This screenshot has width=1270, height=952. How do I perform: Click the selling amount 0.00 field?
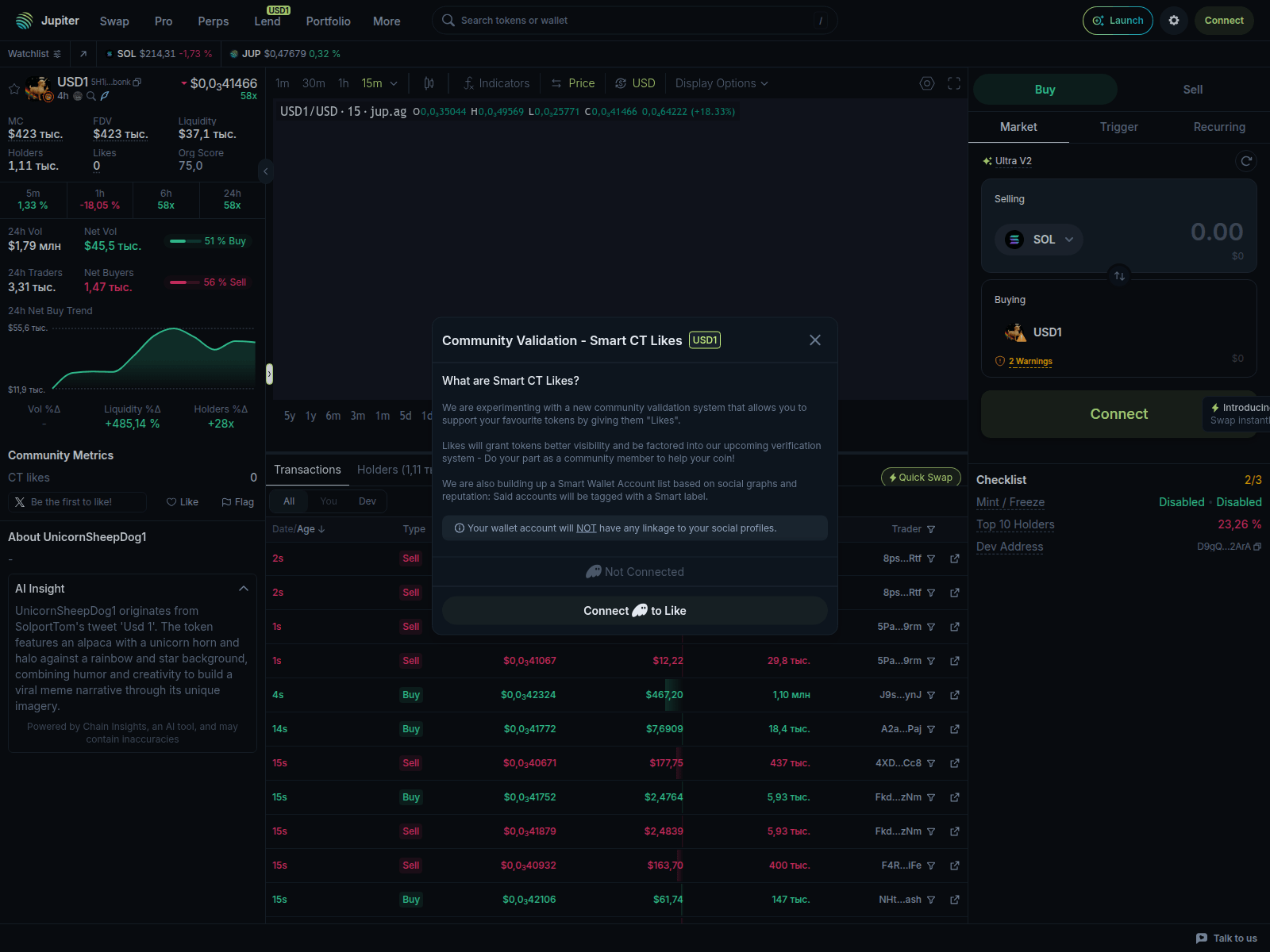point(1216,232)
